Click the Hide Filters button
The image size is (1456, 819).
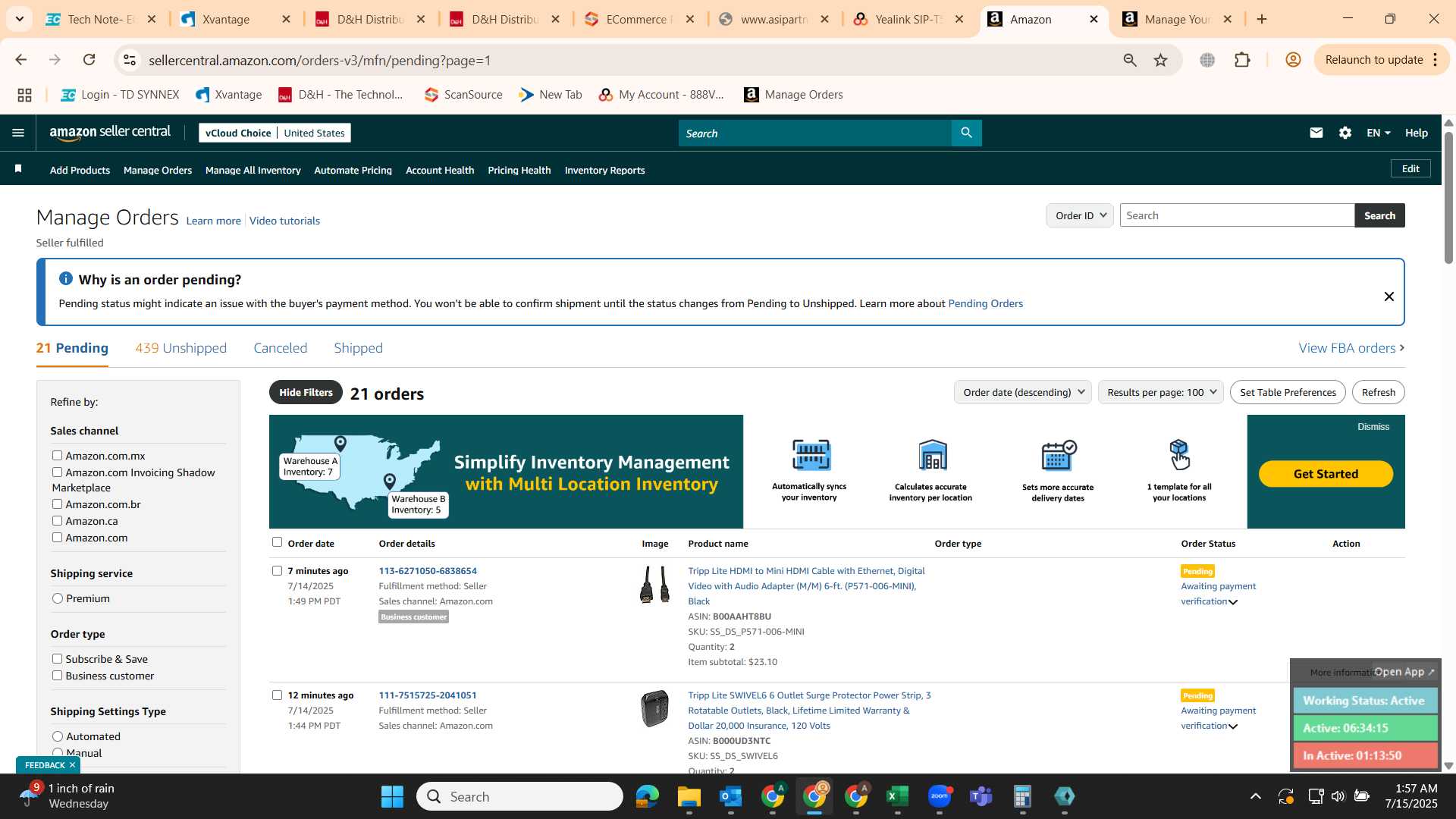coord(306,392)
